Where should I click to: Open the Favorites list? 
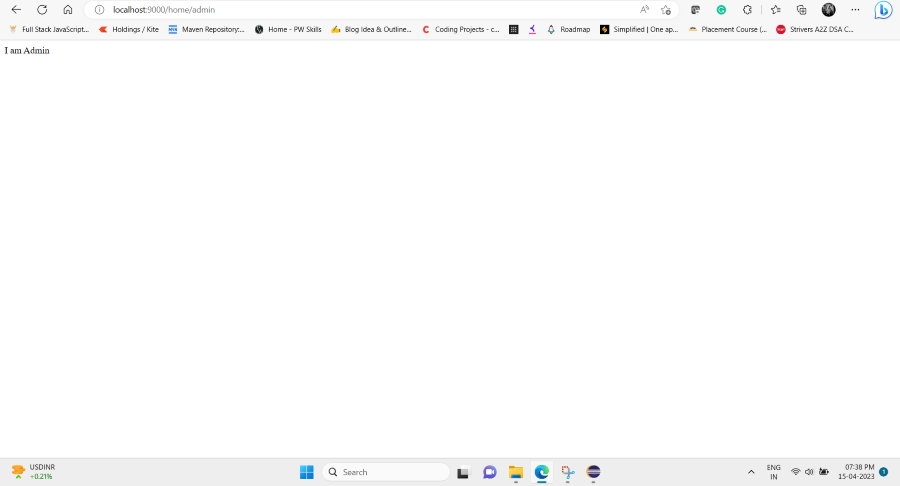775,10
